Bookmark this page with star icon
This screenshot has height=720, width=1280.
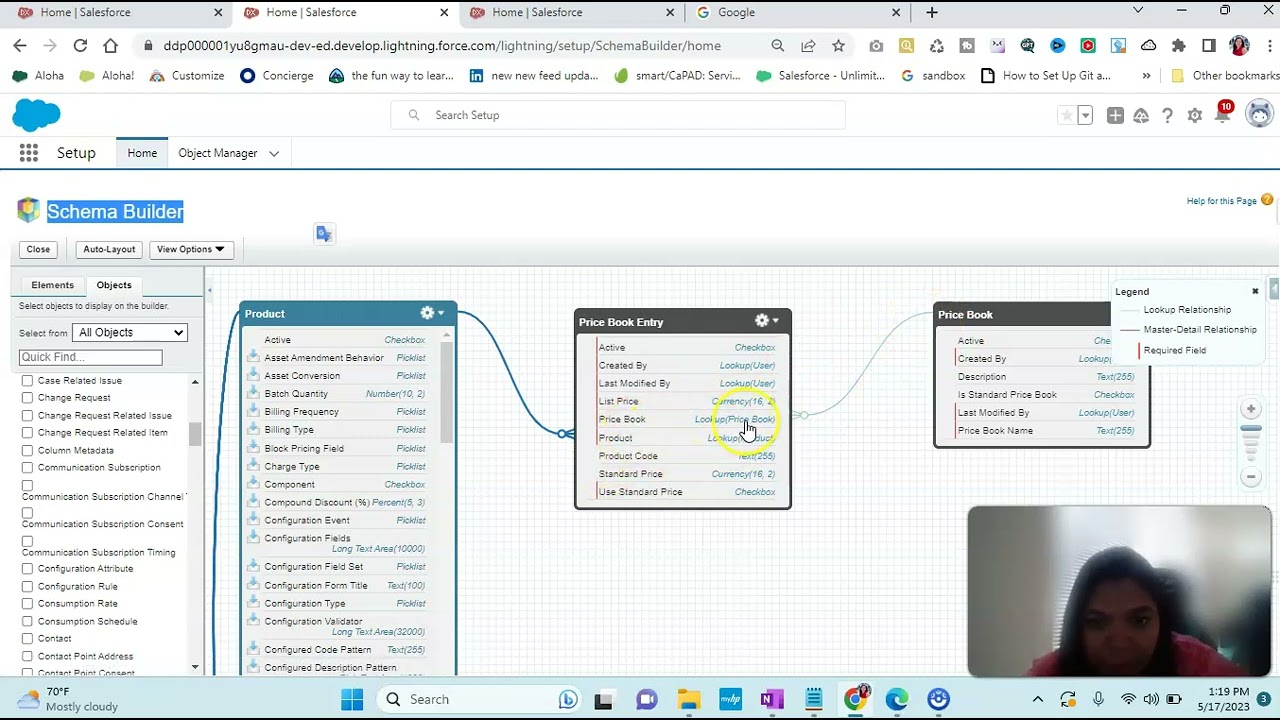click(x=838, y=45)
